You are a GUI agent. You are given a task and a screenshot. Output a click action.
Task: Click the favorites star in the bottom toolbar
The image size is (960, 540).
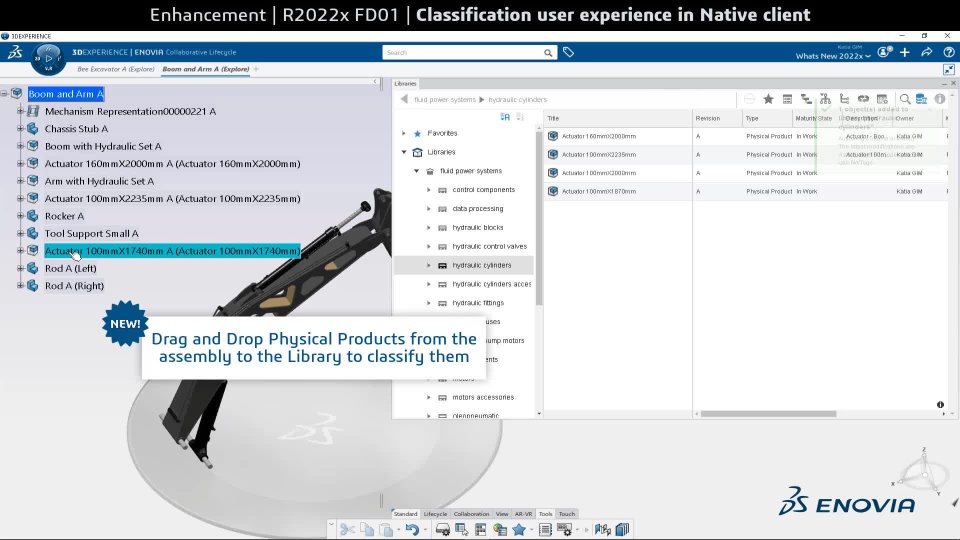point(519,530)
